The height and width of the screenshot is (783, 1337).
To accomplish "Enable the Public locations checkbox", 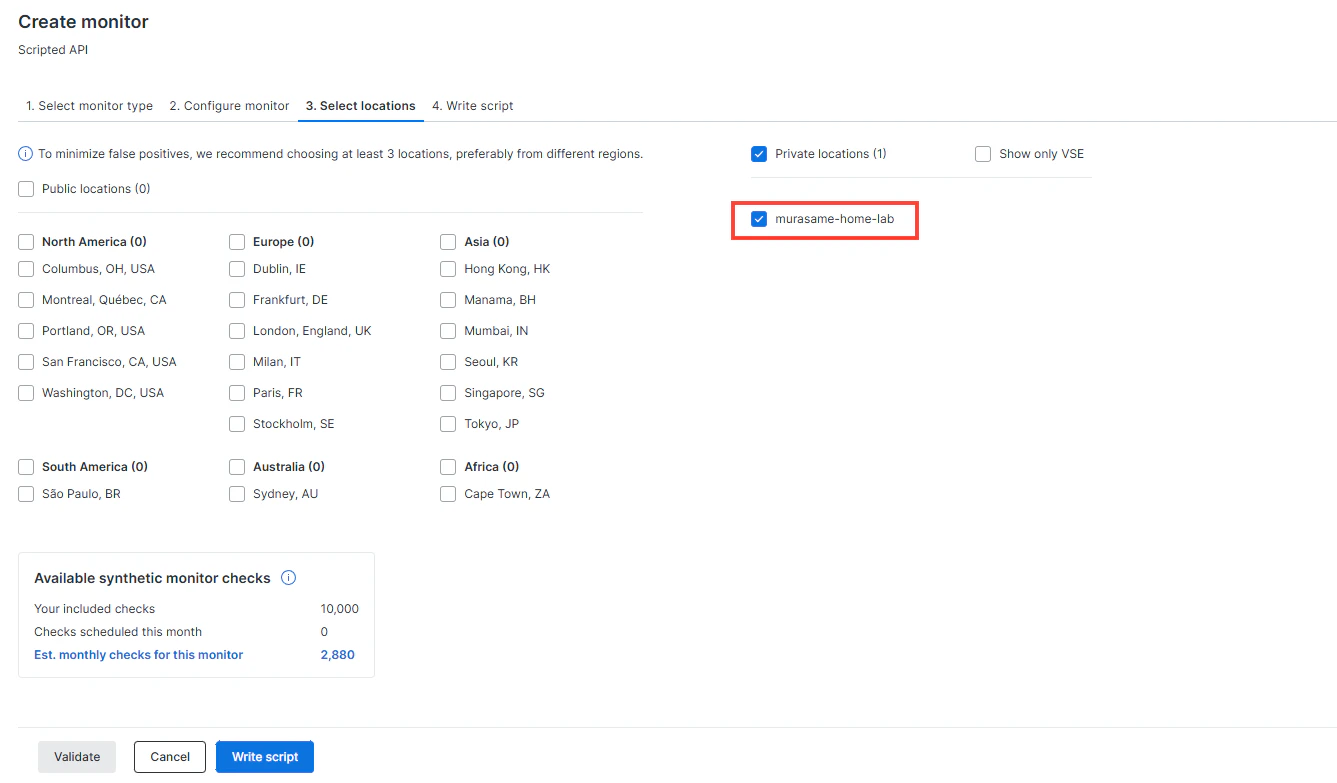I will [x=26, y=189].
